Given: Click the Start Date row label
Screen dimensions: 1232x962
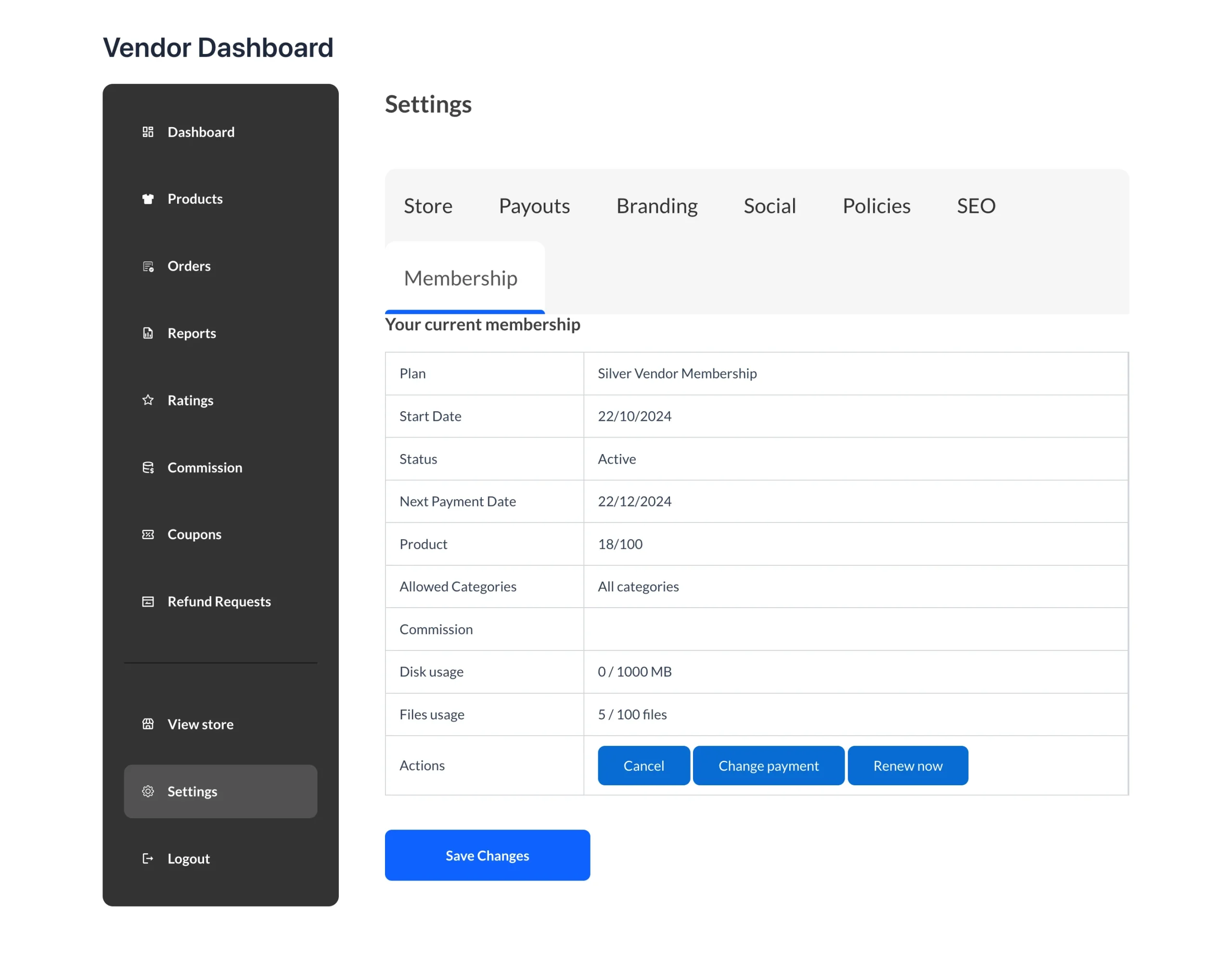Looking at the screenshot, I should (430, 416).
